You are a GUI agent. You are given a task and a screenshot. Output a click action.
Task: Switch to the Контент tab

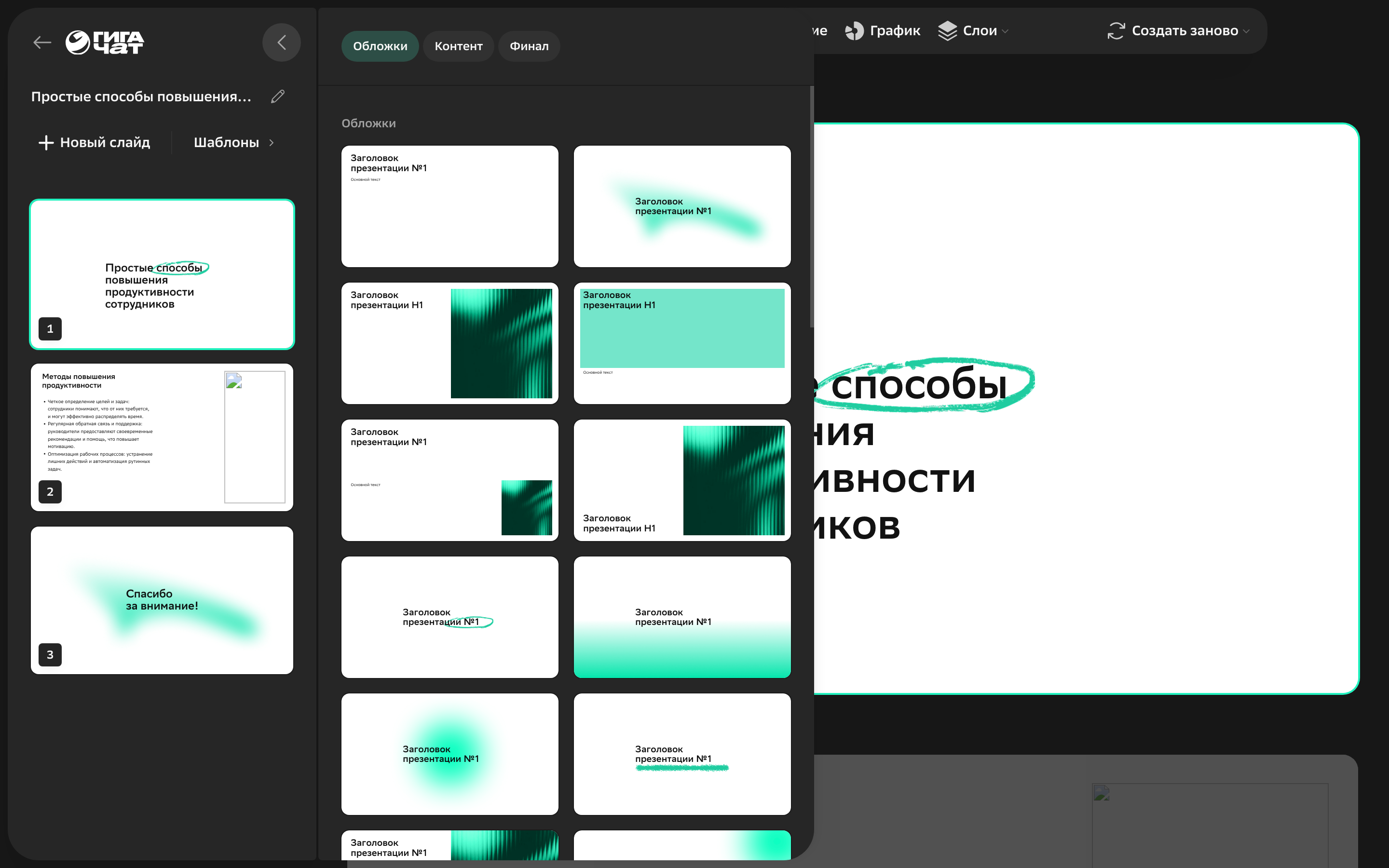coord(459,46)
